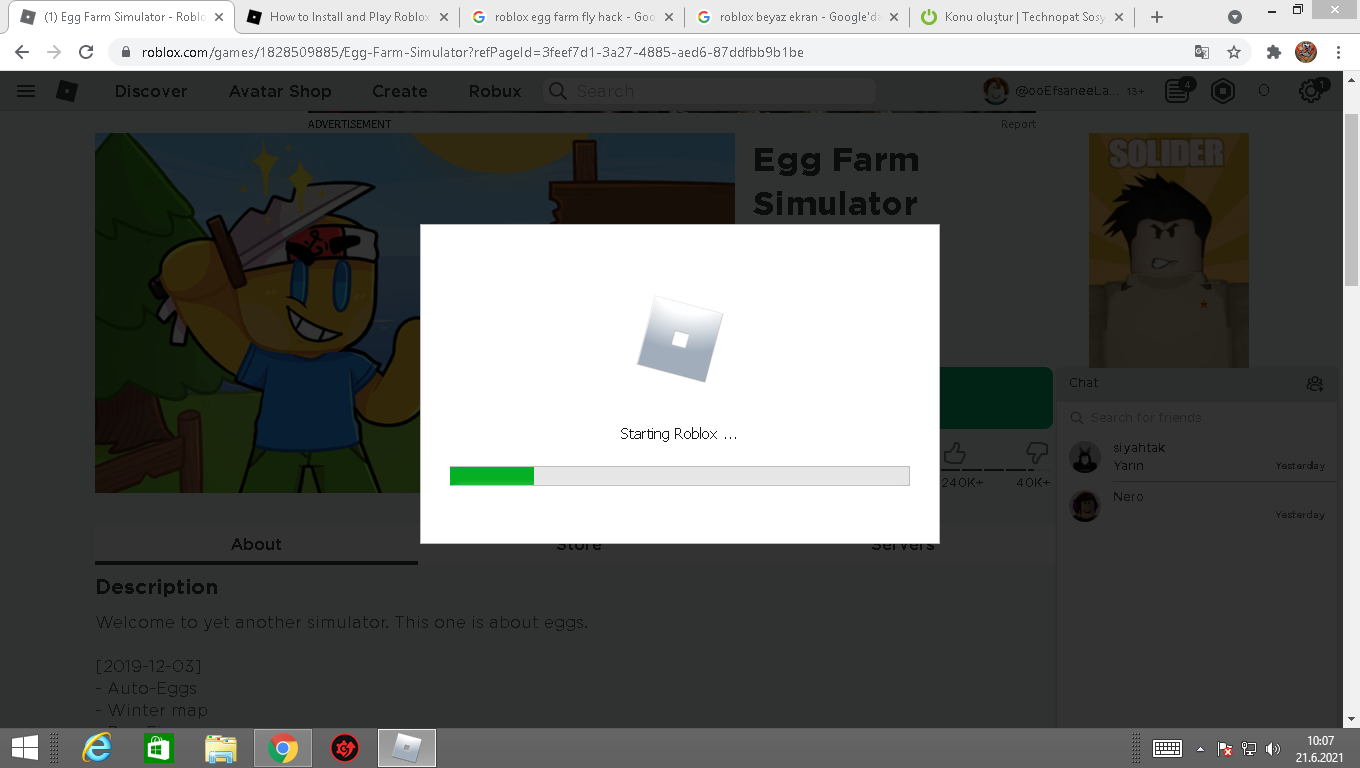Open the Chrome extensions puzzle icon
This screenshot has height=768, width=1360.
(x=1273, y=52)
